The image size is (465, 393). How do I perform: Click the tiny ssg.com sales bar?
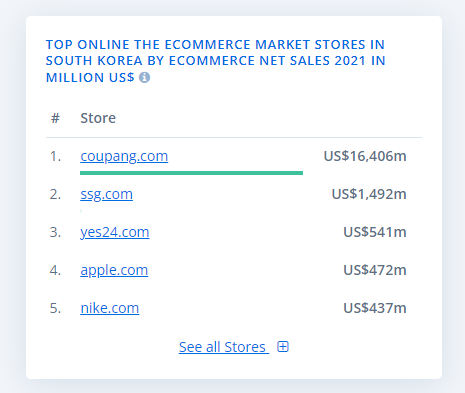coord(81,211)
